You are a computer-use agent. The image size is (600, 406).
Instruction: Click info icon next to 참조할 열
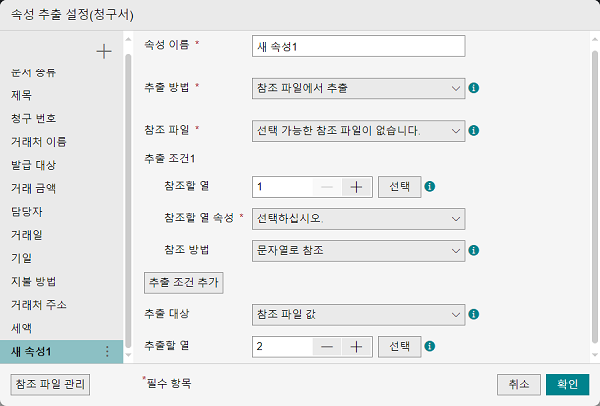(x=430, y=186)
